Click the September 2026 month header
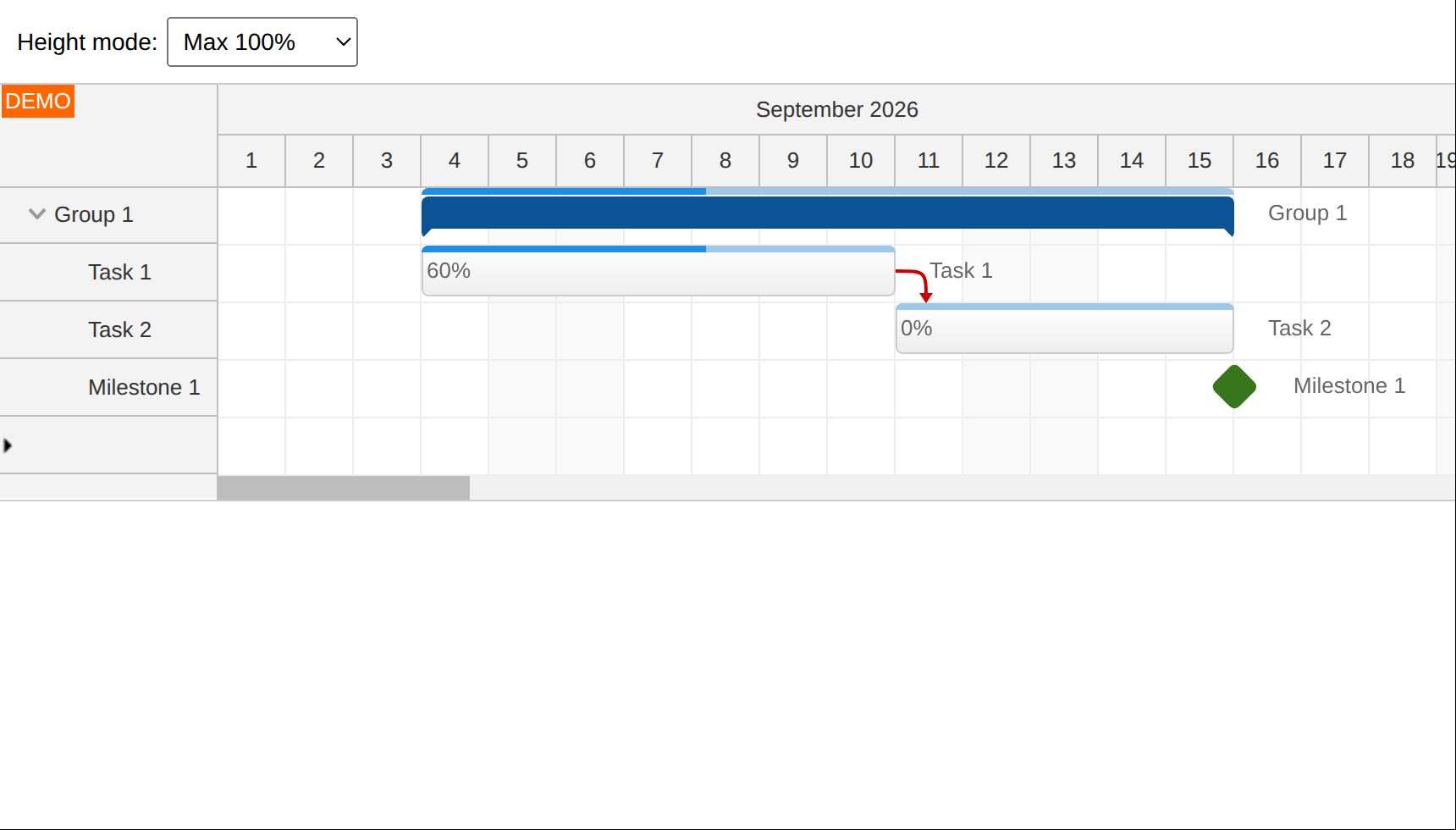Image resolution: width=1456 pixels, height=830 pixels. click(836, 109)
